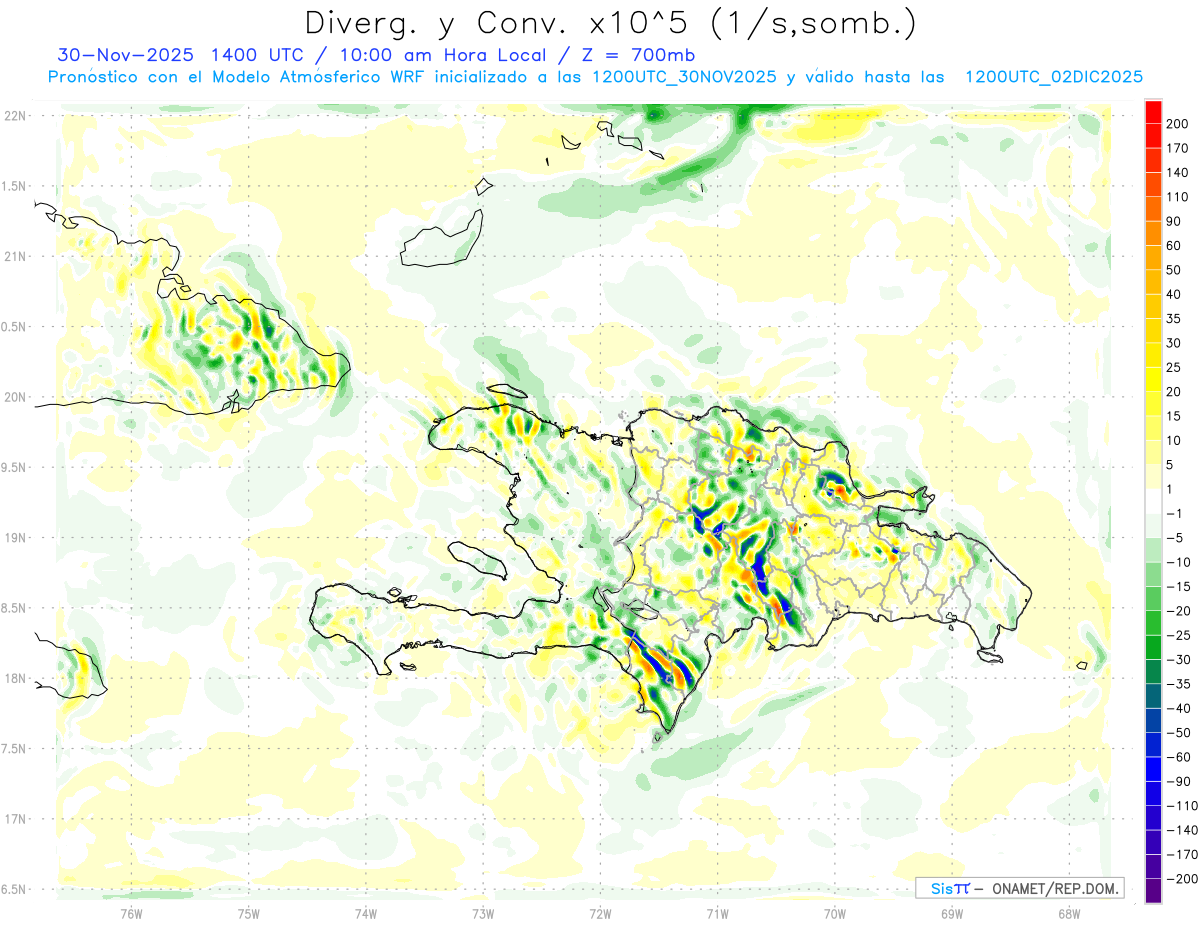Click the '25' colorbar value
Screen dimensions: 1200x927
pos(1174,367)
